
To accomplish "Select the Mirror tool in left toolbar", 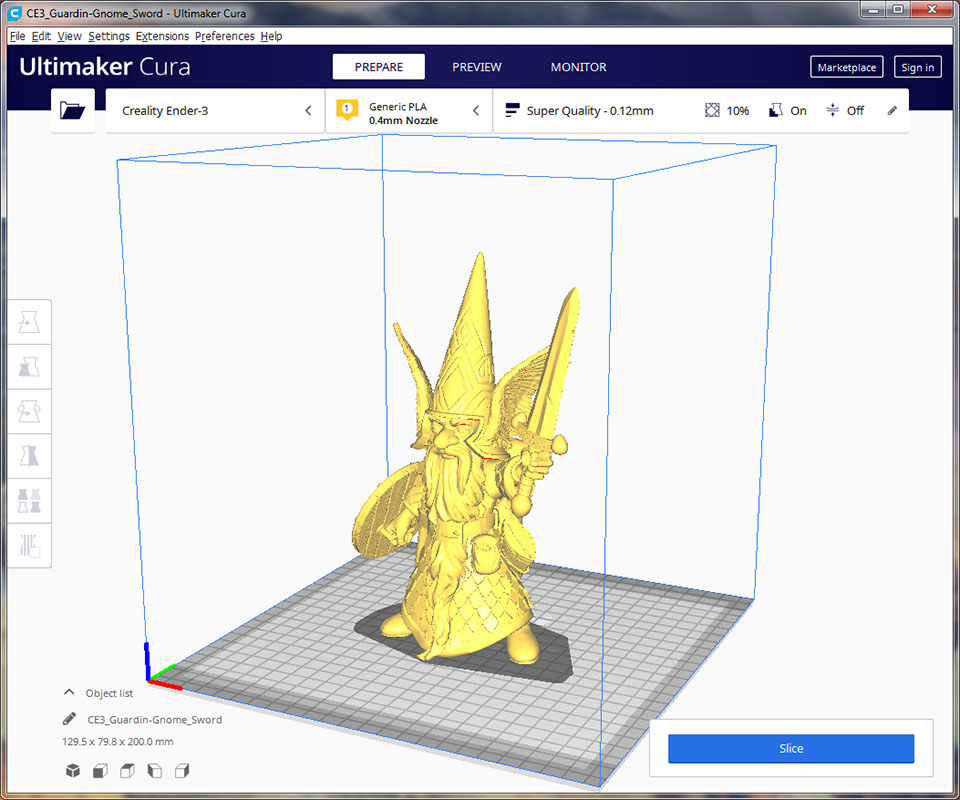I will [29, 456].
